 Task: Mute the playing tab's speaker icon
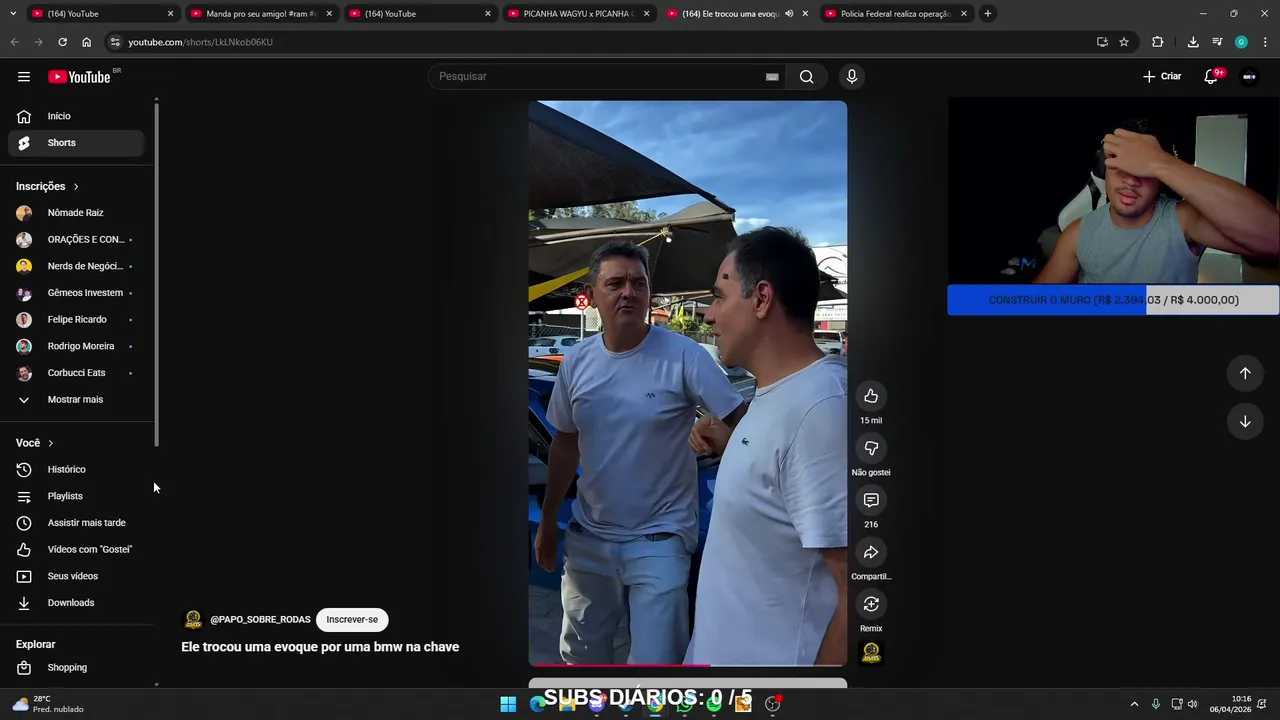pyautogui.click(x=789, y=14)
